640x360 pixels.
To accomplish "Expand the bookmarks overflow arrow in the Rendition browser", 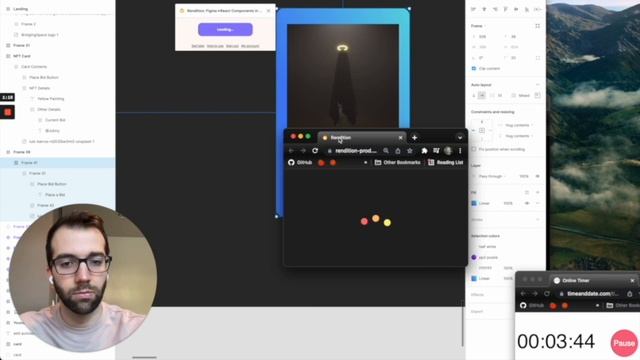I will 365,162.
